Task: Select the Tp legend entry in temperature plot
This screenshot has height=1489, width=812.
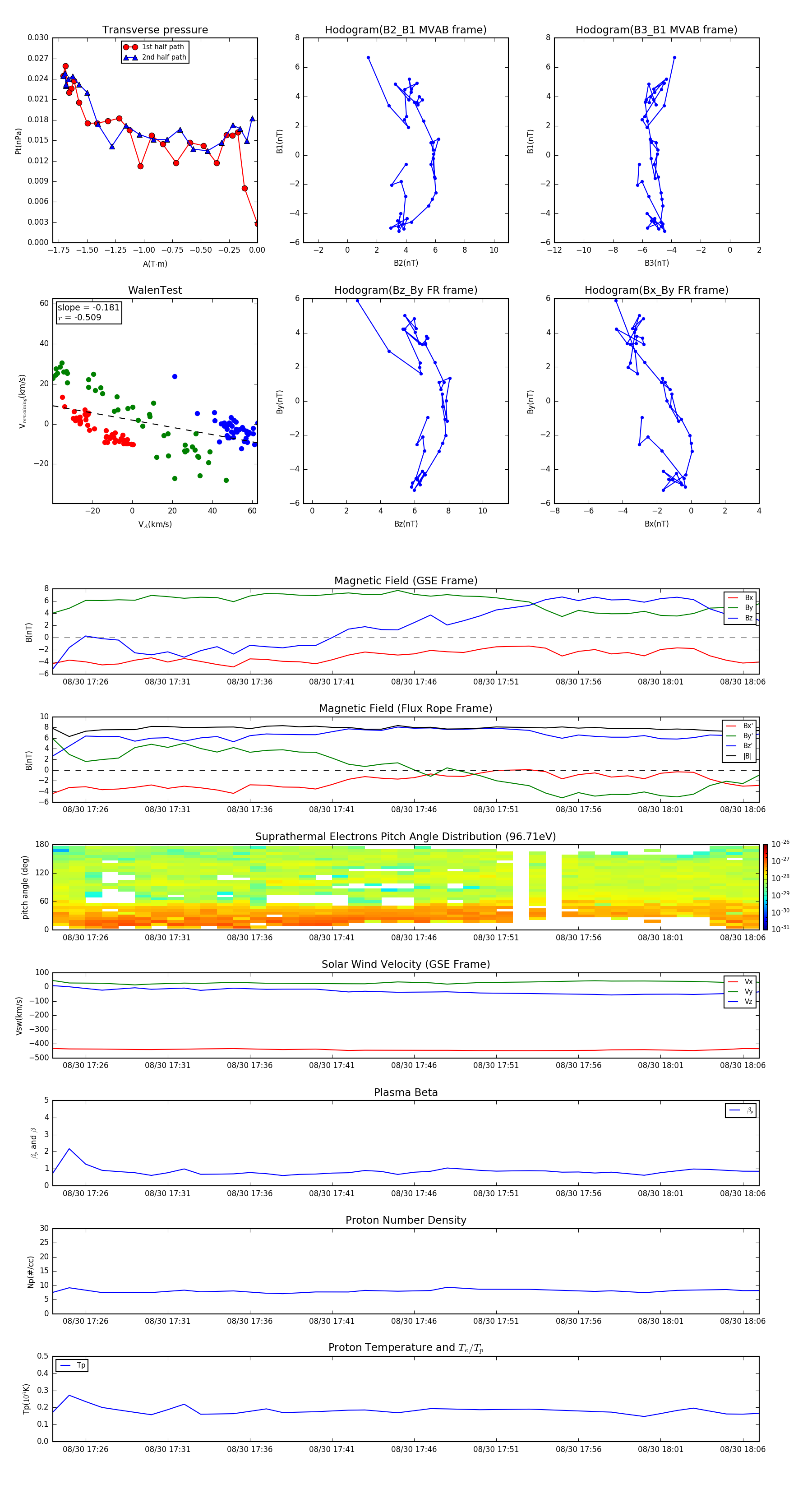Action: (72, 1365)
